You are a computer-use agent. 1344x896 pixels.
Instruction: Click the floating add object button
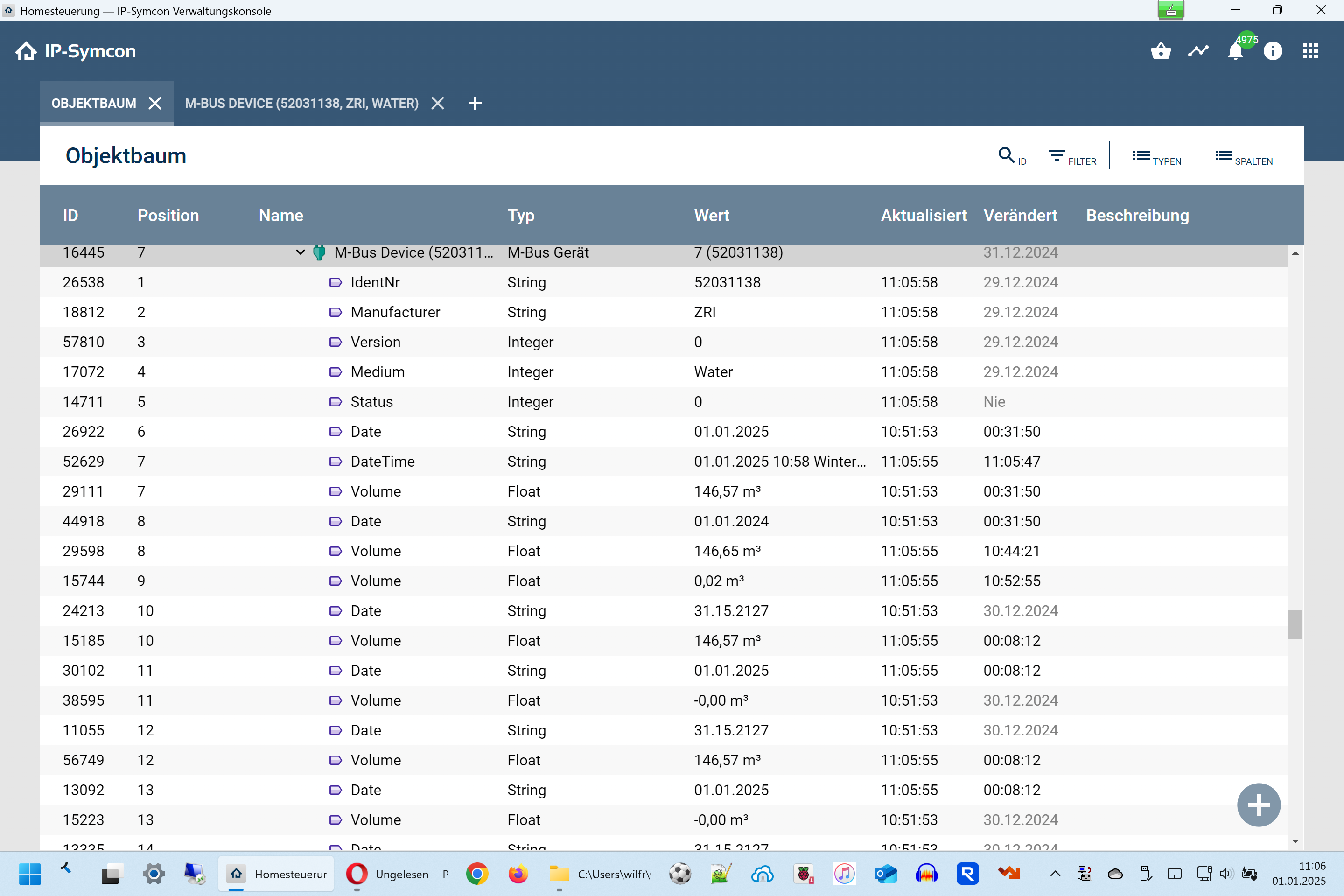(x=1258, y=805)
